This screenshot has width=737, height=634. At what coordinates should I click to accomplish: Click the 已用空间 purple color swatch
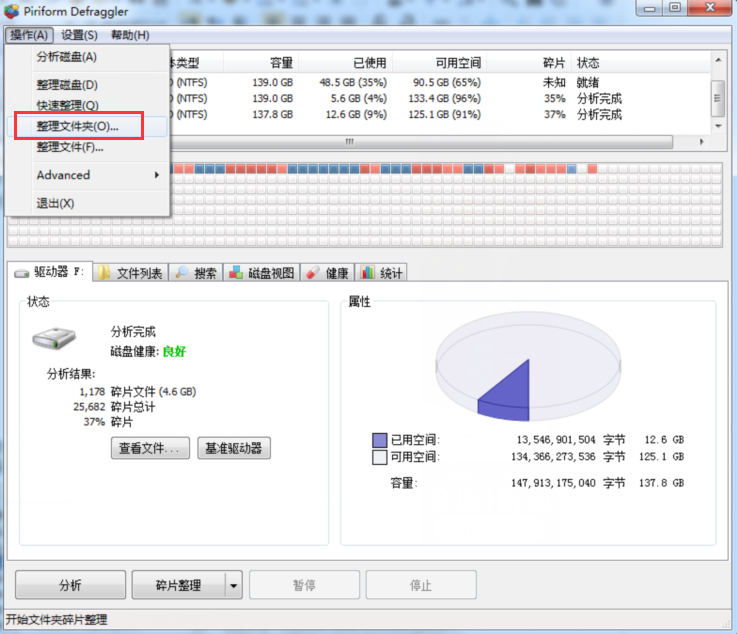click(x=379, y=440)
